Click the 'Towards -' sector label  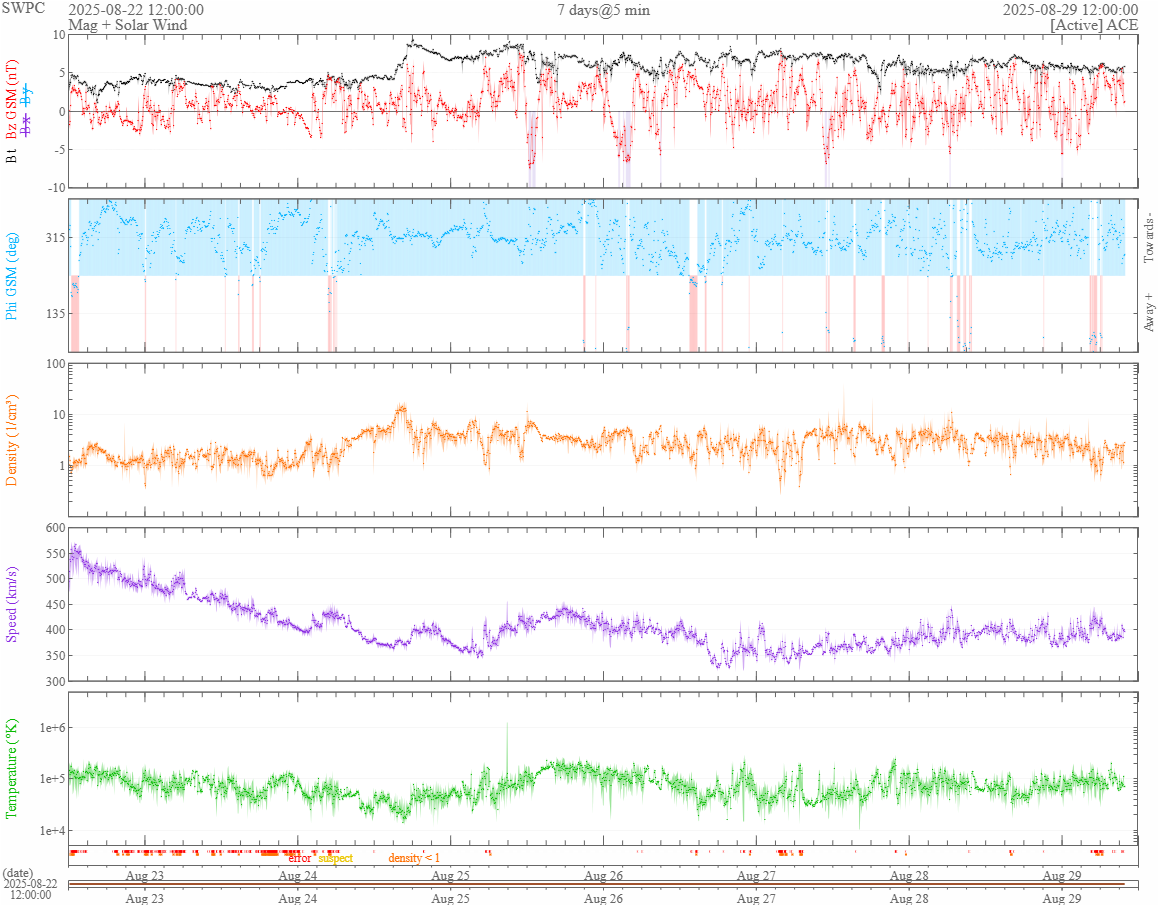pos(1148,238)
